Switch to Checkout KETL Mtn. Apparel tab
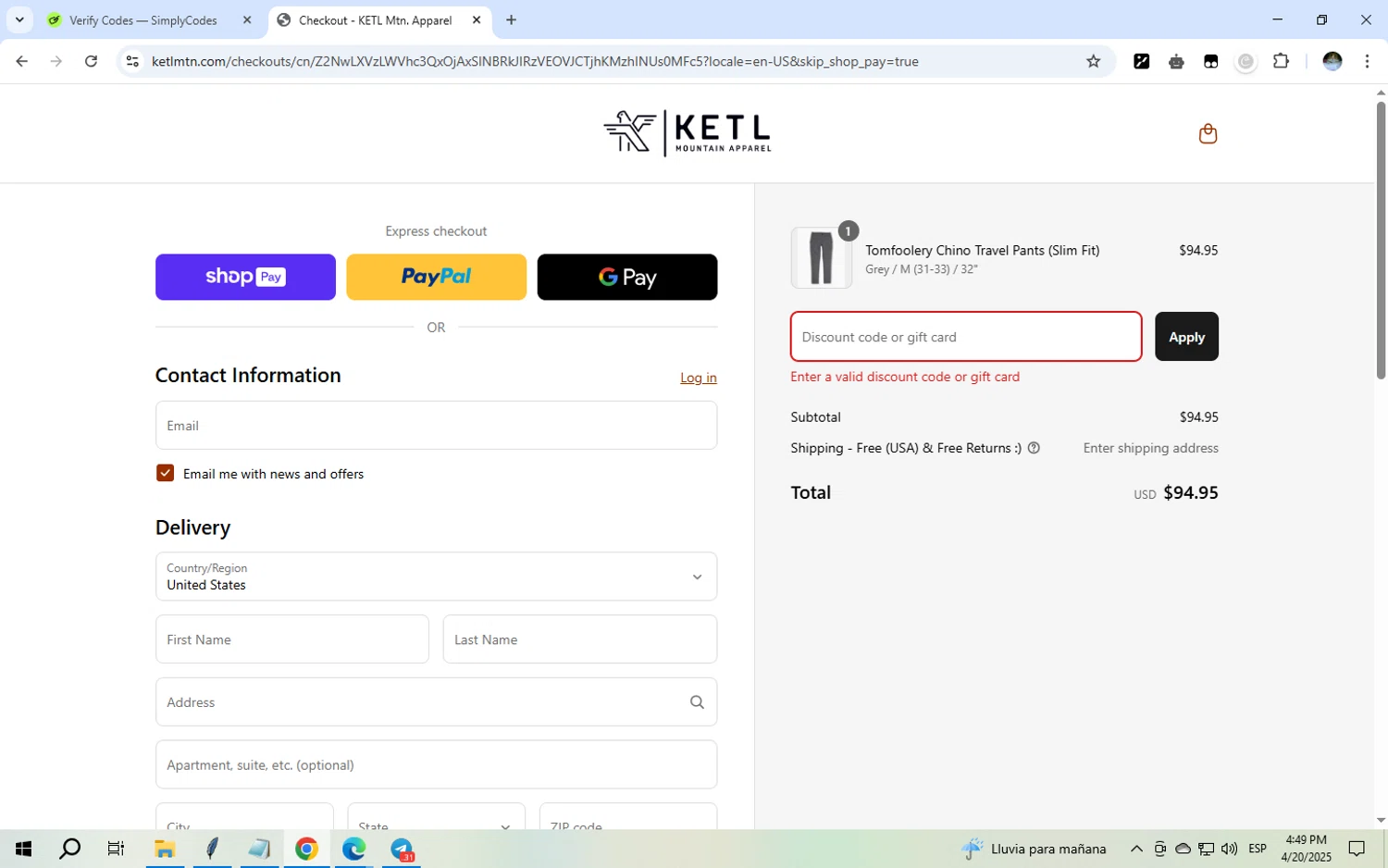The width and height of the screenshot is (1388, 868). coord(375,19)
